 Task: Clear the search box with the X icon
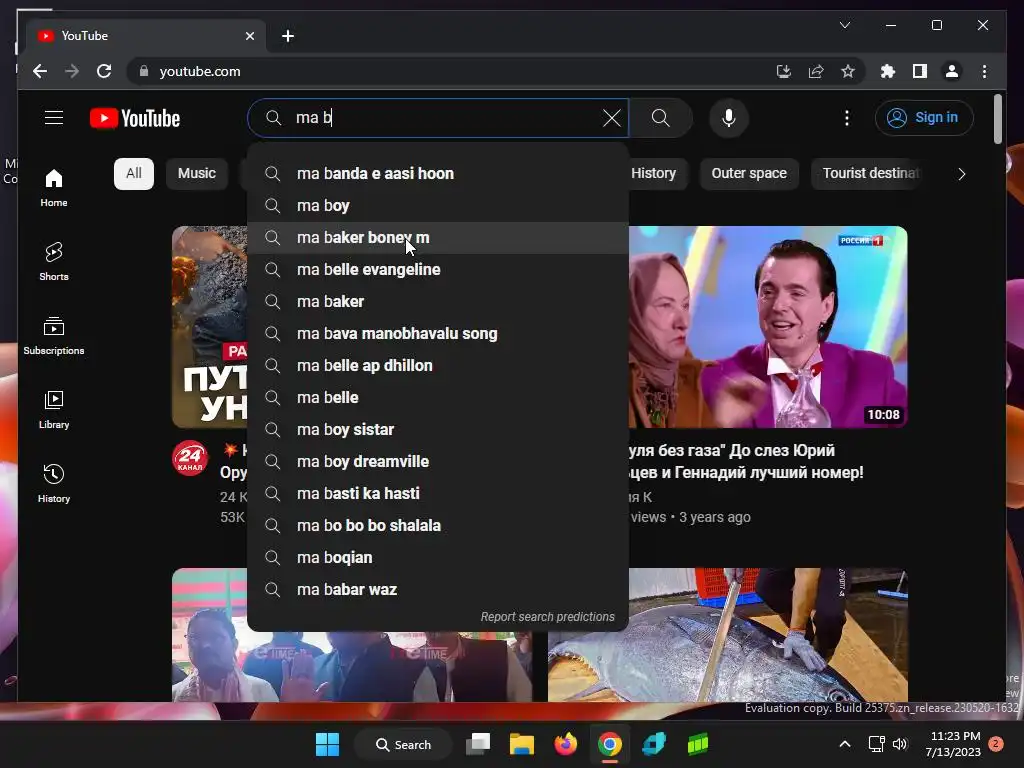point(611,118)
